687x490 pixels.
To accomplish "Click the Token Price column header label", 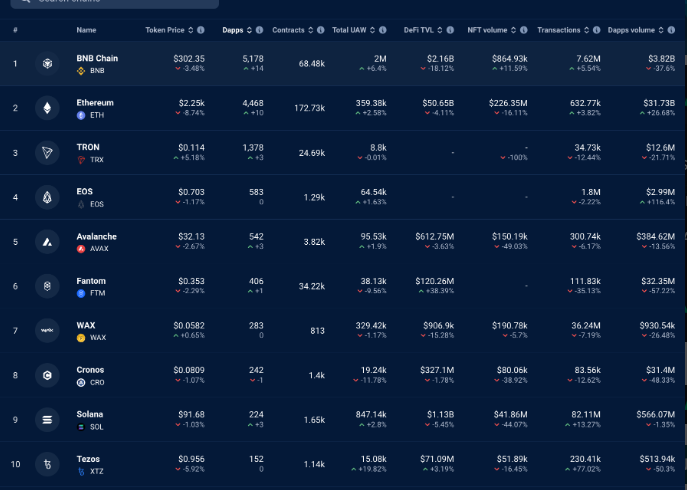I will pyautogui.click(x=165, y=30).
